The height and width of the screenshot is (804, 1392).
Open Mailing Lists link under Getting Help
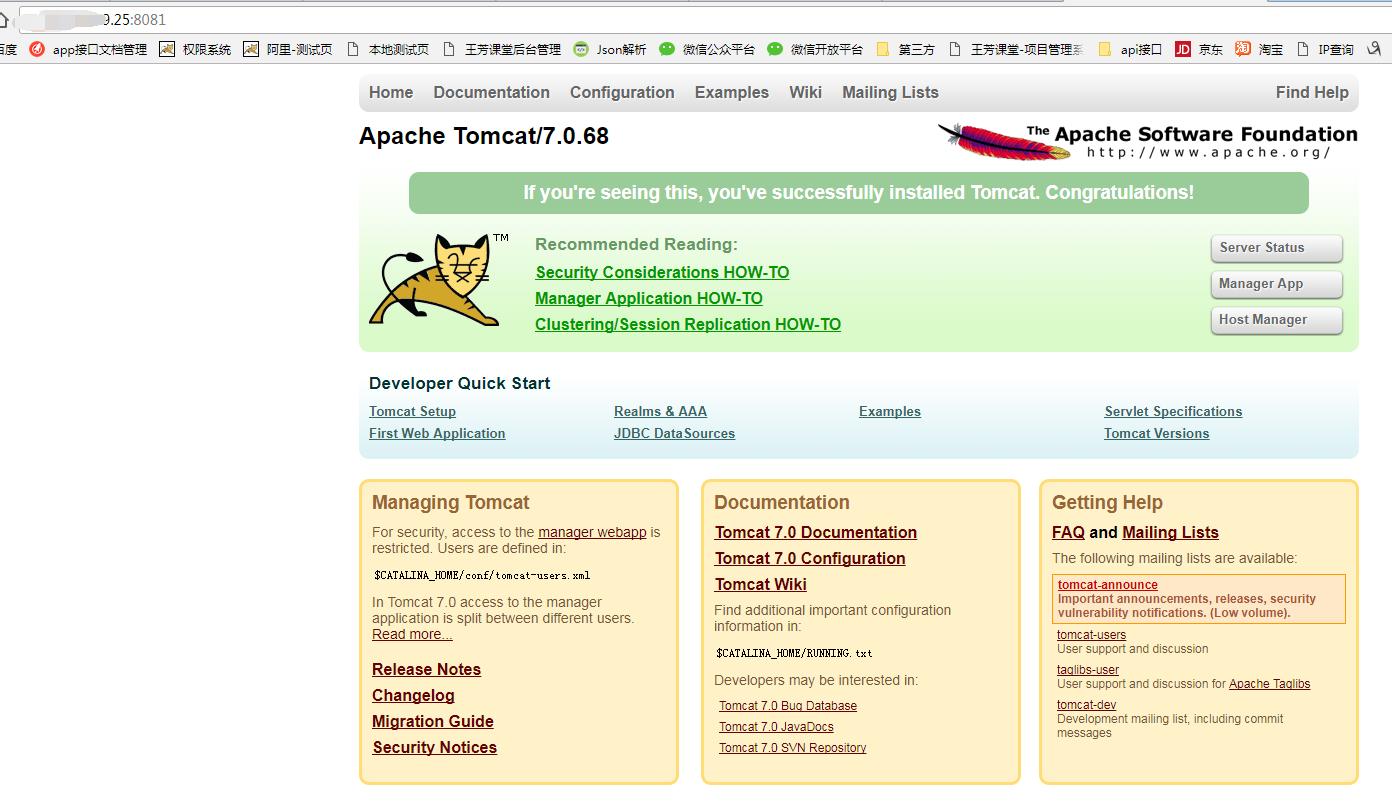tap(1170, 532)
